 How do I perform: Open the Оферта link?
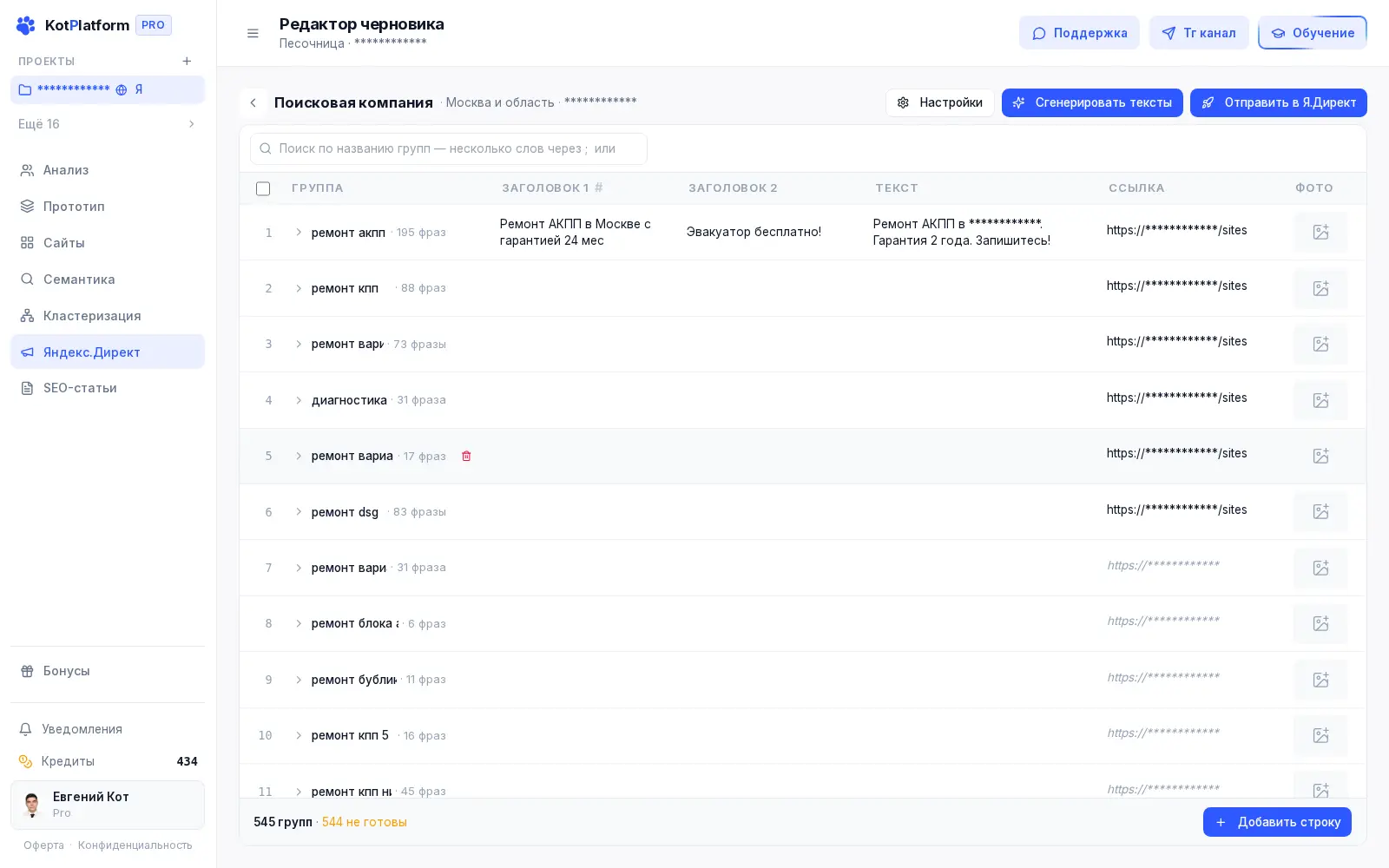[43, 845]
